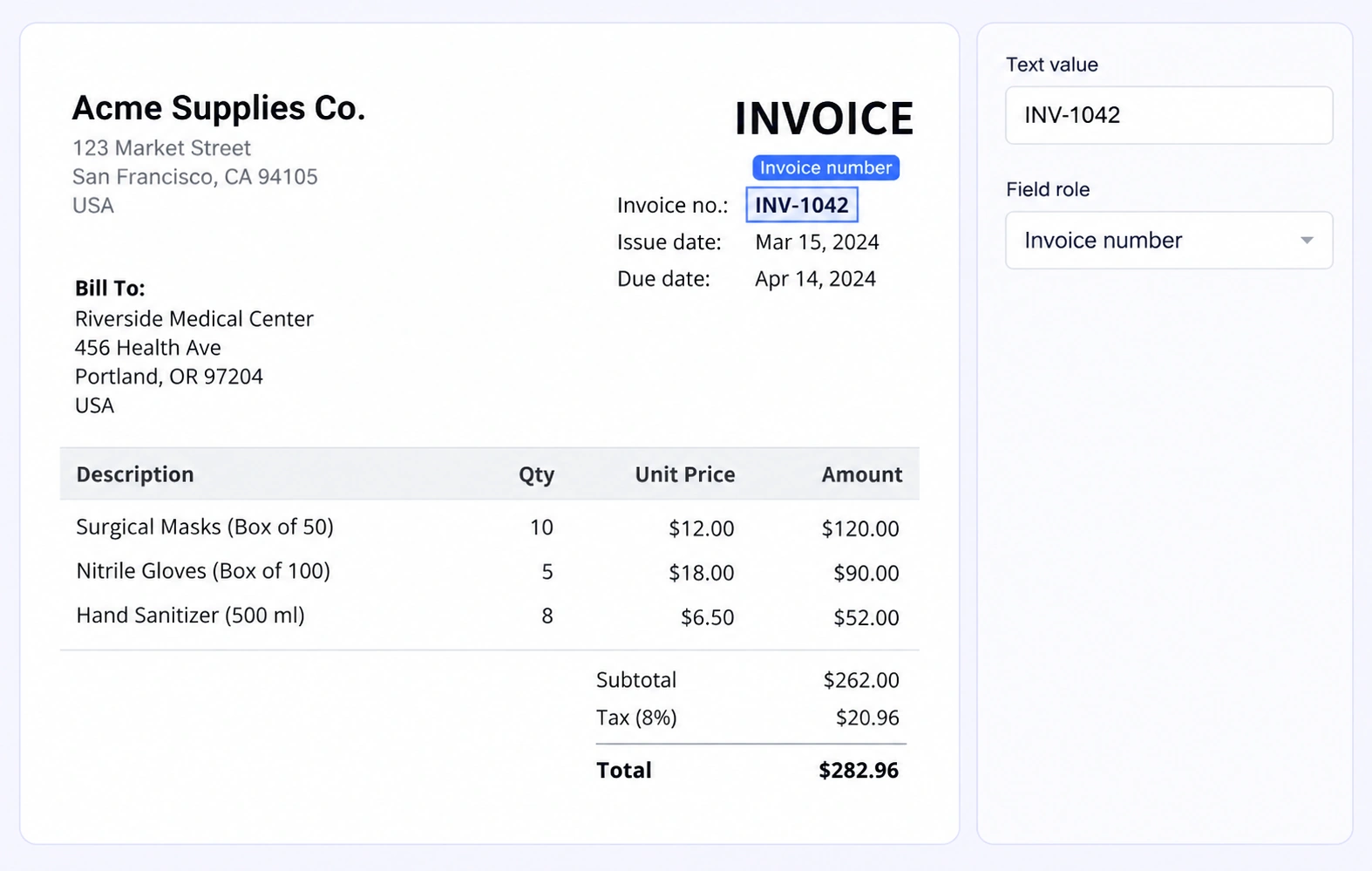Click the Invoice no.: label

click(x=672, y=205)
